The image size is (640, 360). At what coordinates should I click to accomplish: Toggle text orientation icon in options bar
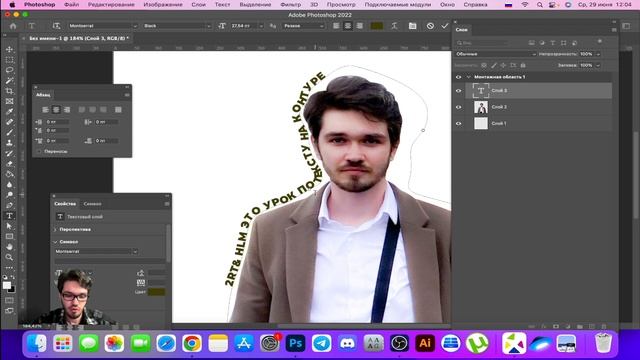point(56,26)
